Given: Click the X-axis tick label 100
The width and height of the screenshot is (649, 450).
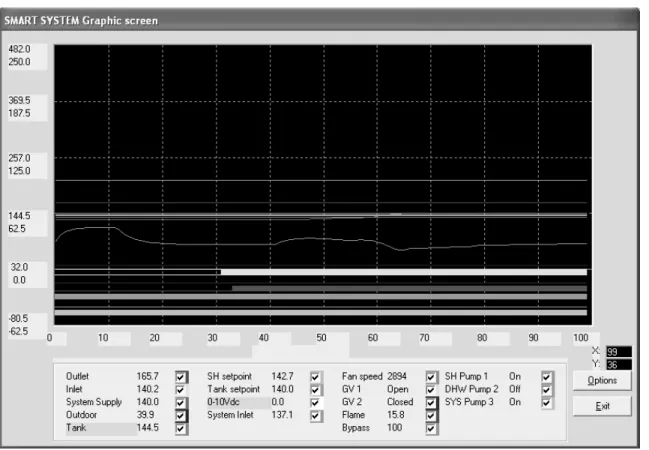Looking at the screenshot, I should [581, 338].
